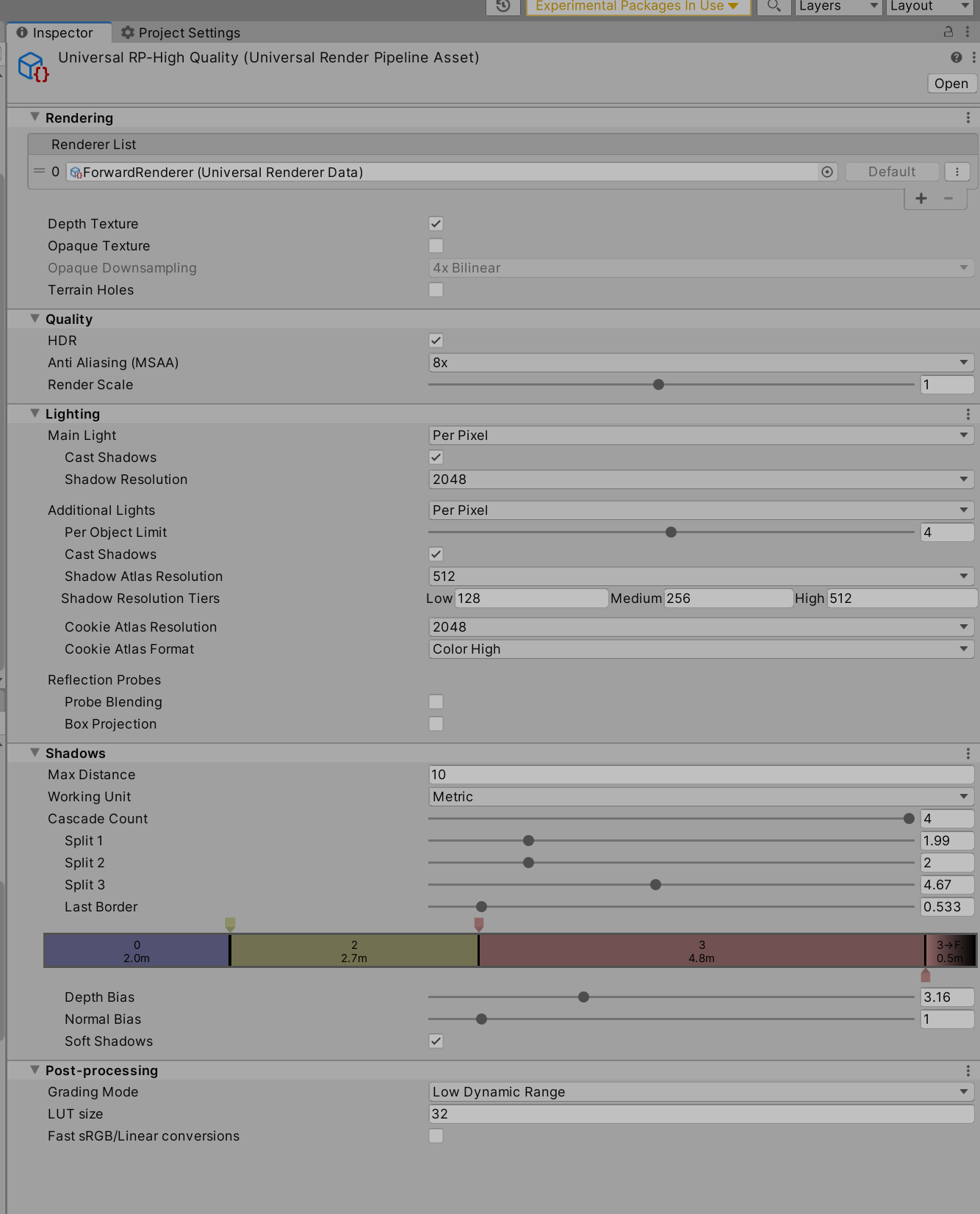Click the Last Border value field

pyautogui.click(x=947, y=907)
